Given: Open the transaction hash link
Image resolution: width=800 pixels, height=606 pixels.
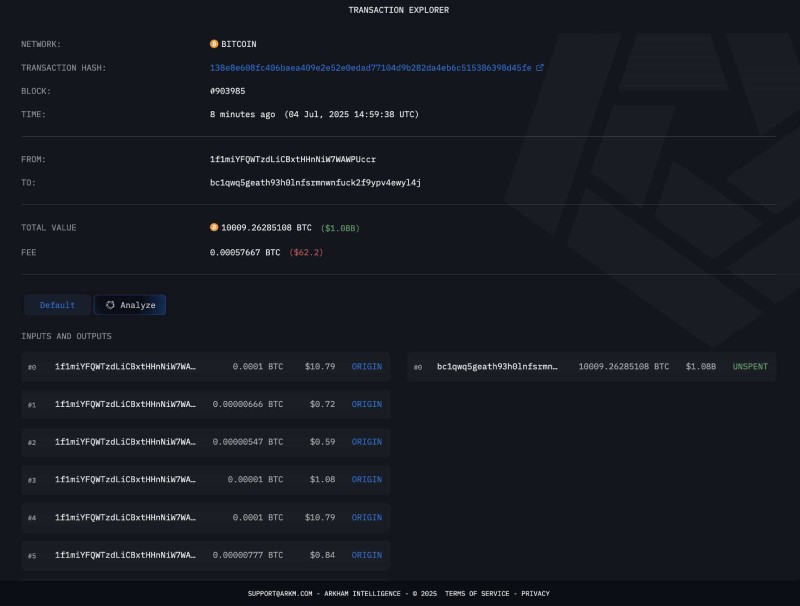Looking at the screenshot, I should pos(371,68).
